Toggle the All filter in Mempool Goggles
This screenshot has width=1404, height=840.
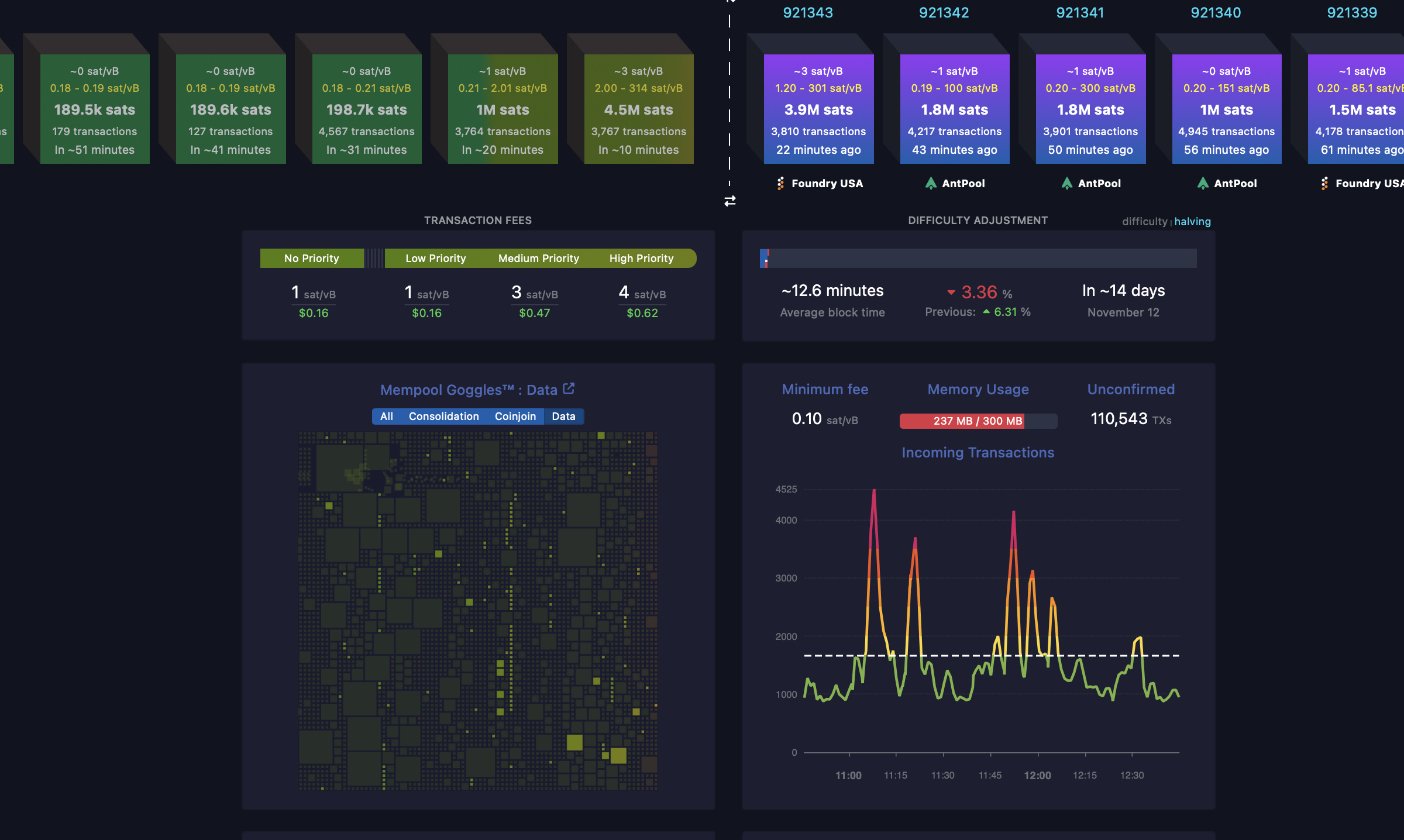point(386,416)
